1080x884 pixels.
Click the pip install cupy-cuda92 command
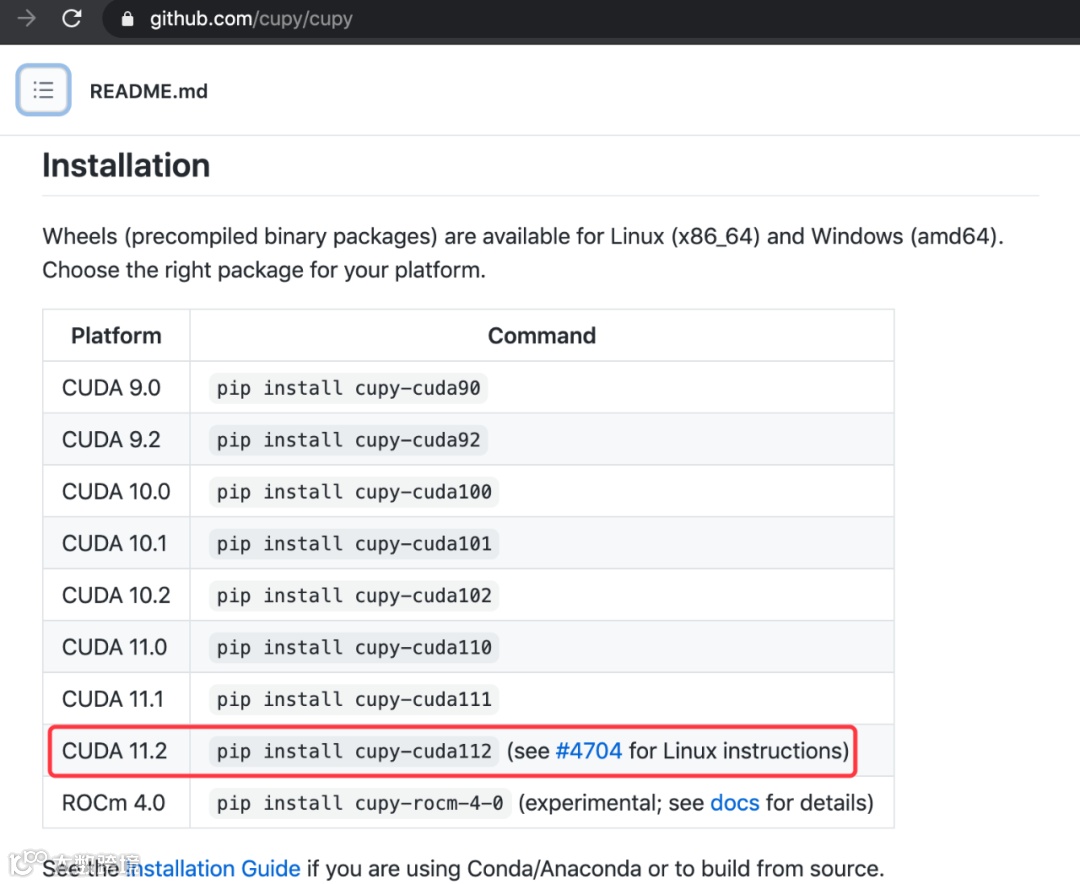point(348,440)
